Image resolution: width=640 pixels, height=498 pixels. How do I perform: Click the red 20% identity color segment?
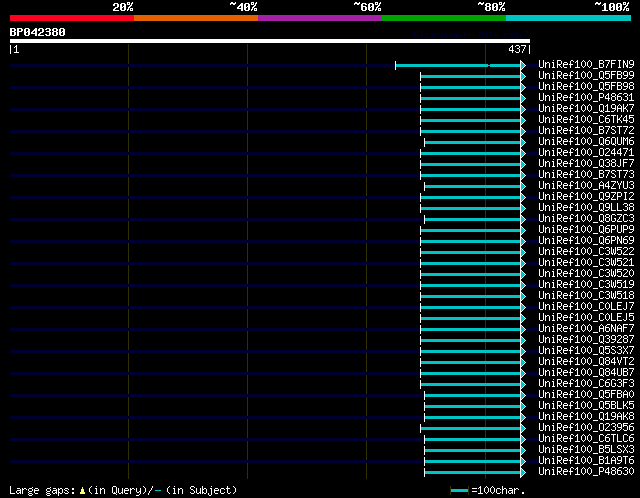click(x=72, y=18)
